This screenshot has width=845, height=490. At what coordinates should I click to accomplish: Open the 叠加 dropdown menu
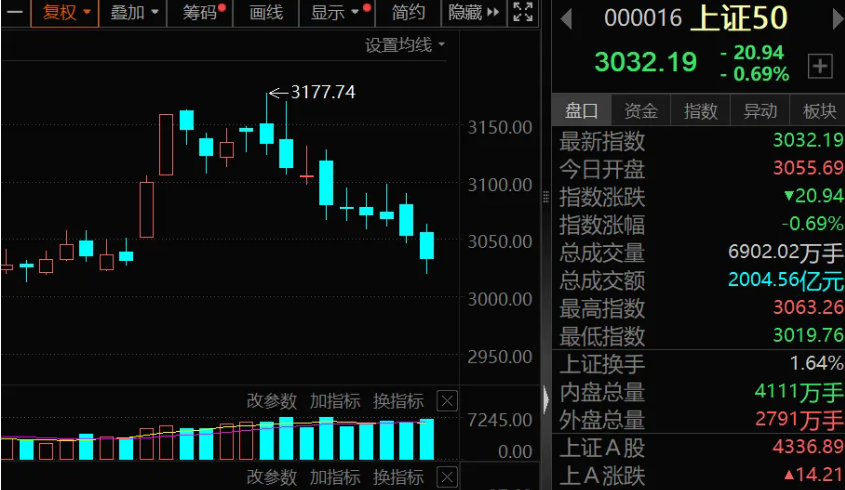(133, 12)
